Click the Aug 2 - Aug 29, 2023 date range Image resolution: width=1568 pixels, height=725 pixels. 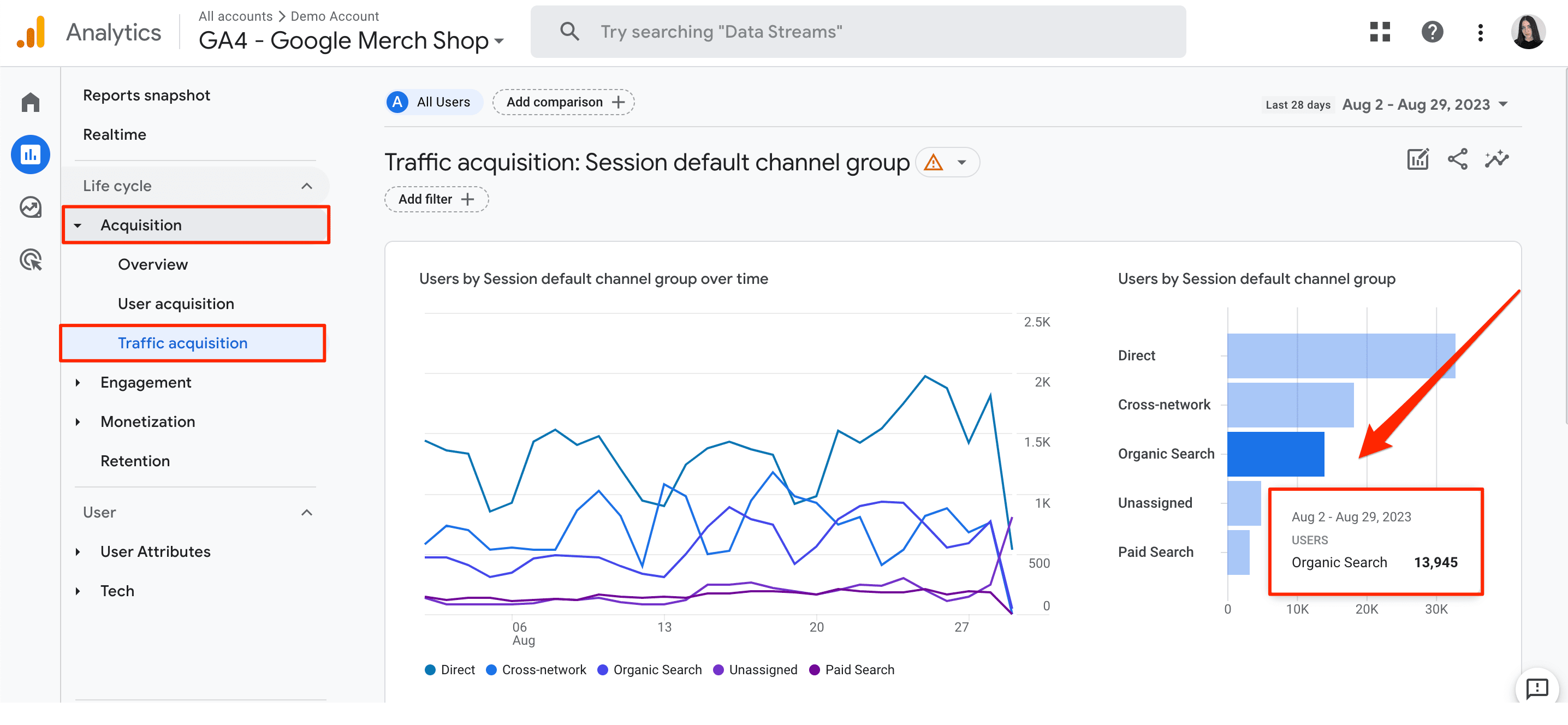(1416, 104)
